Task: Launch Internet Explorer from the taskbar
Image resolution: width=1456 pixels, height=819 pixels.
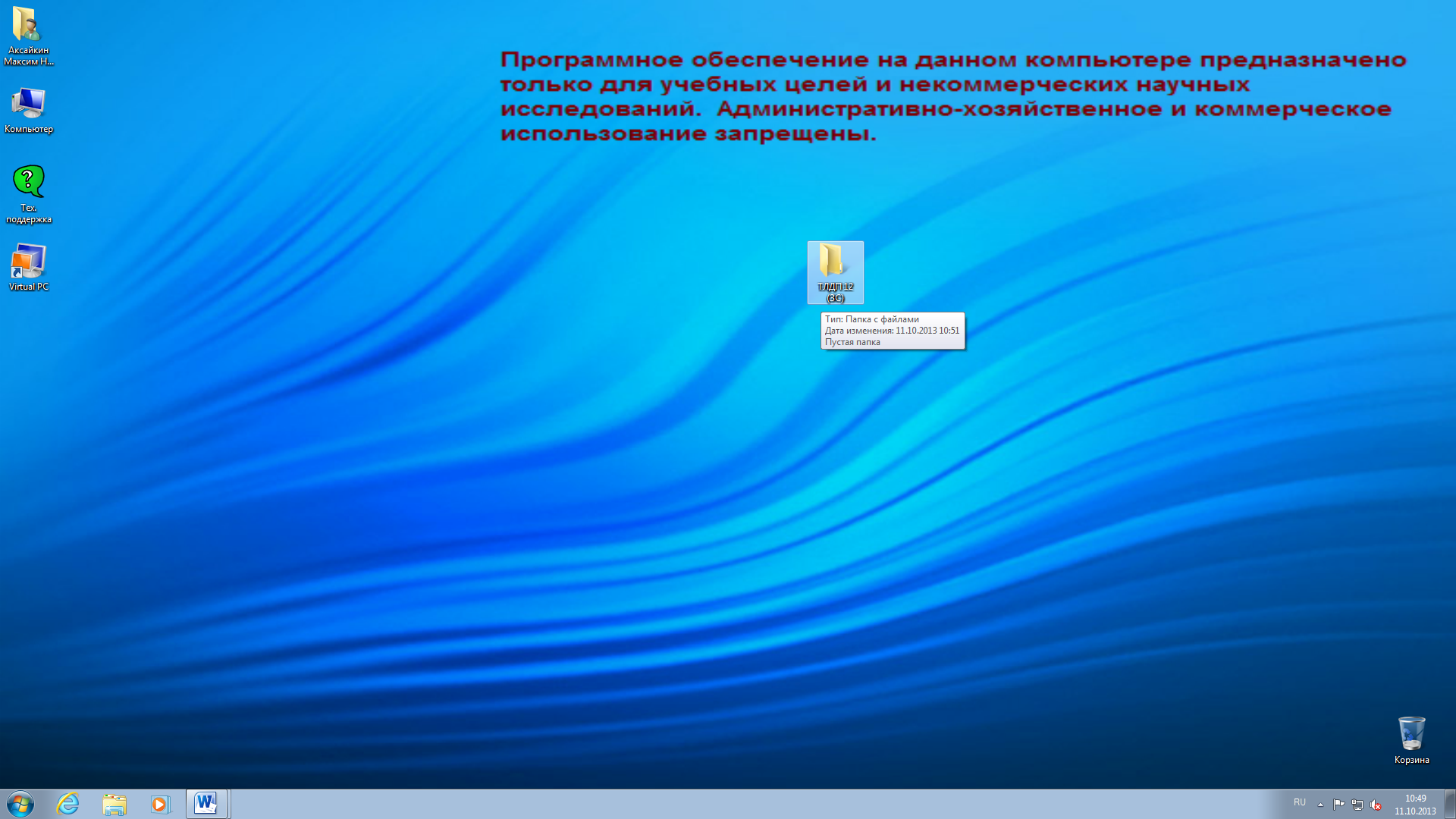Action: (x=68, y=804)
